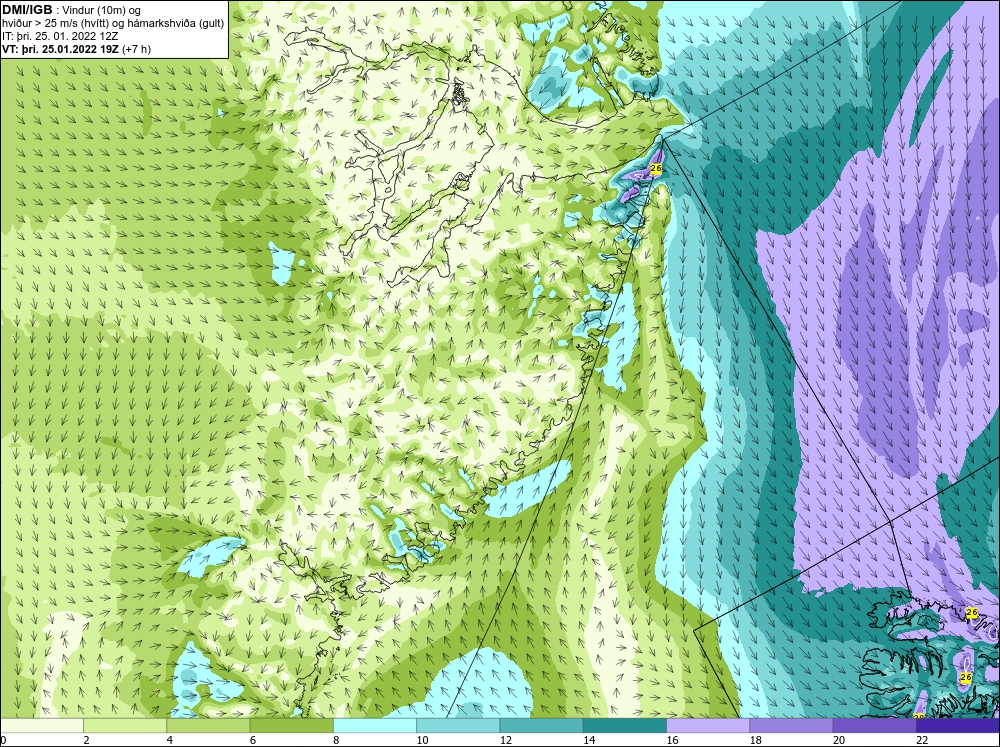This screenshot has width=1000, height=747.
Task: Click the violet 20–22 m/s legend swatch
Action: pyautogui.click(x=874, y=725)
